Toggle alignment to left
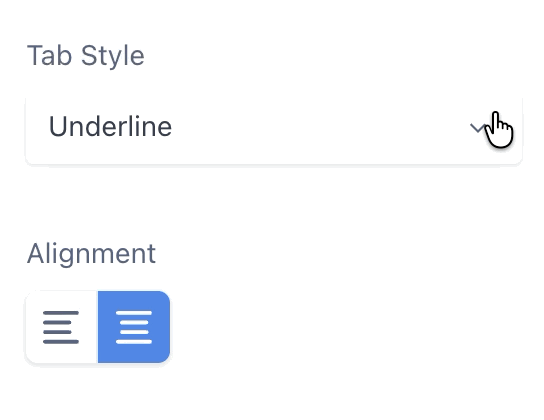The image size is (544, 420). click(62, 327)
